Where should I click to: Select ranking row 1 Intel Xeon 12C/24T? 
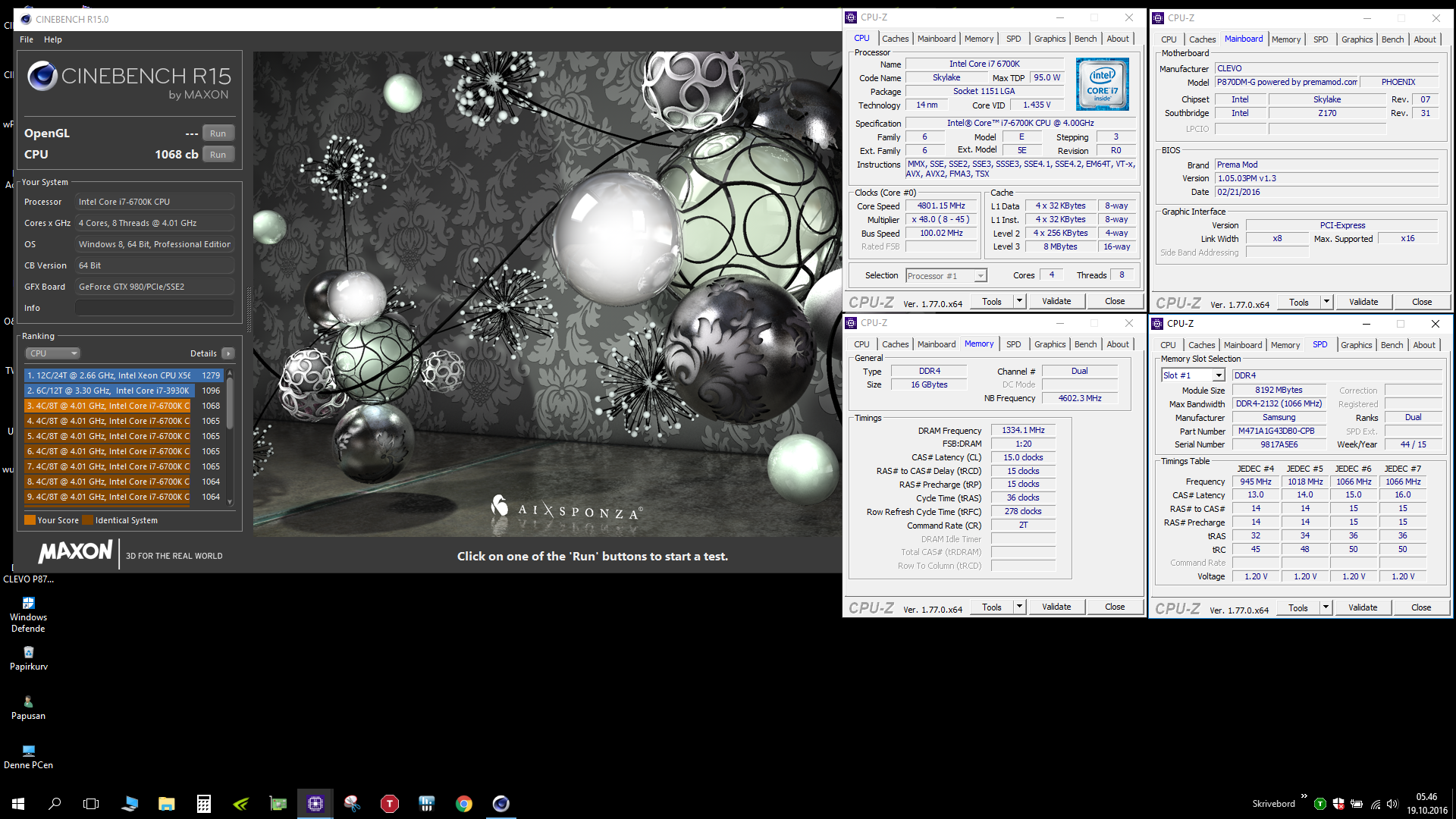point(124,375)
